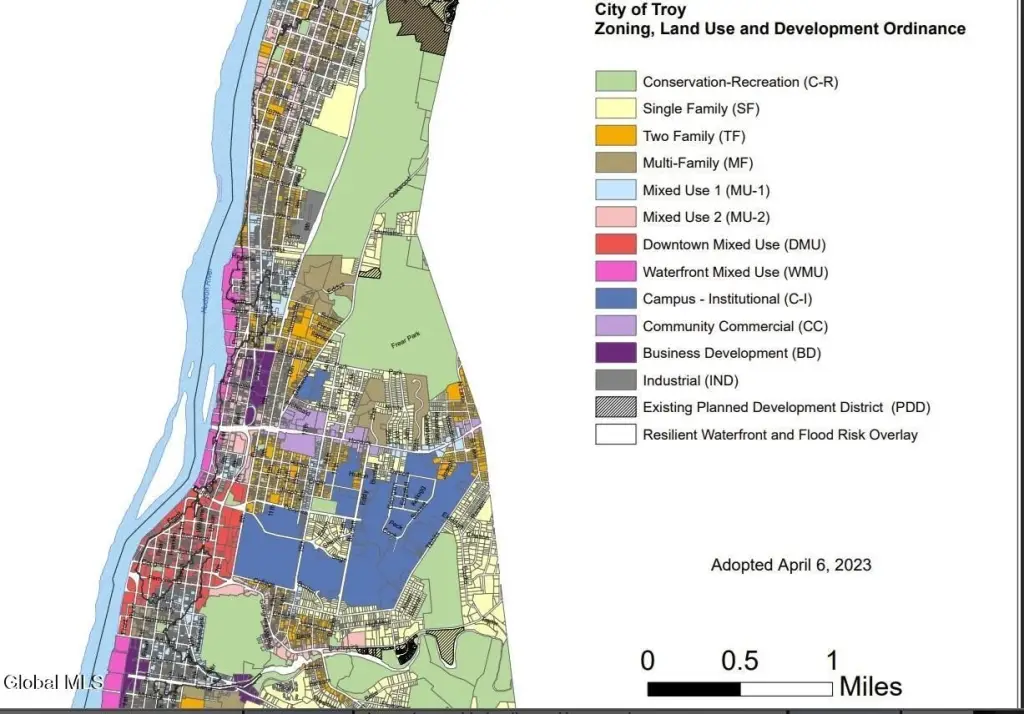Pick the Multi-Family tan legend swatch
The width and height of the screenshot is (1024, 714).
coord(614,163)
